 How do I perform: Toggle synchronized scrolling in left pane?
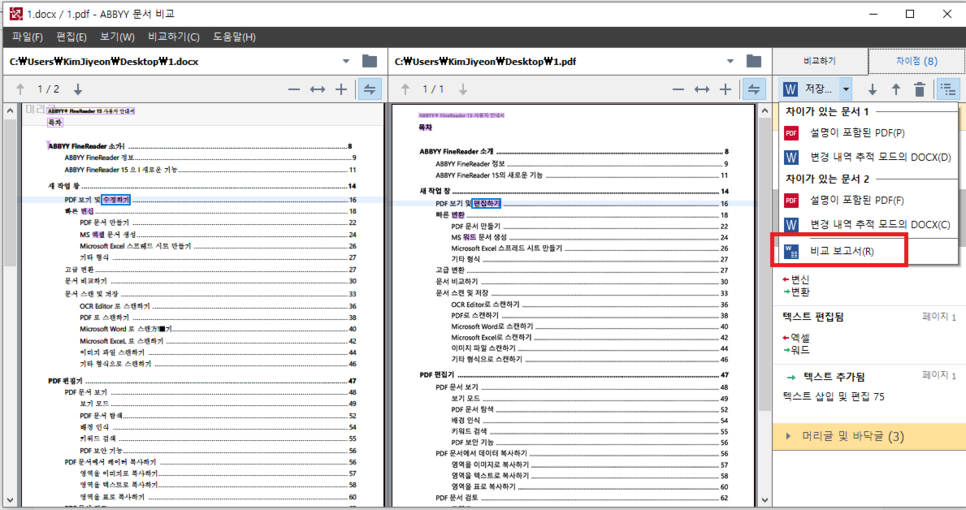pos(370,89)
